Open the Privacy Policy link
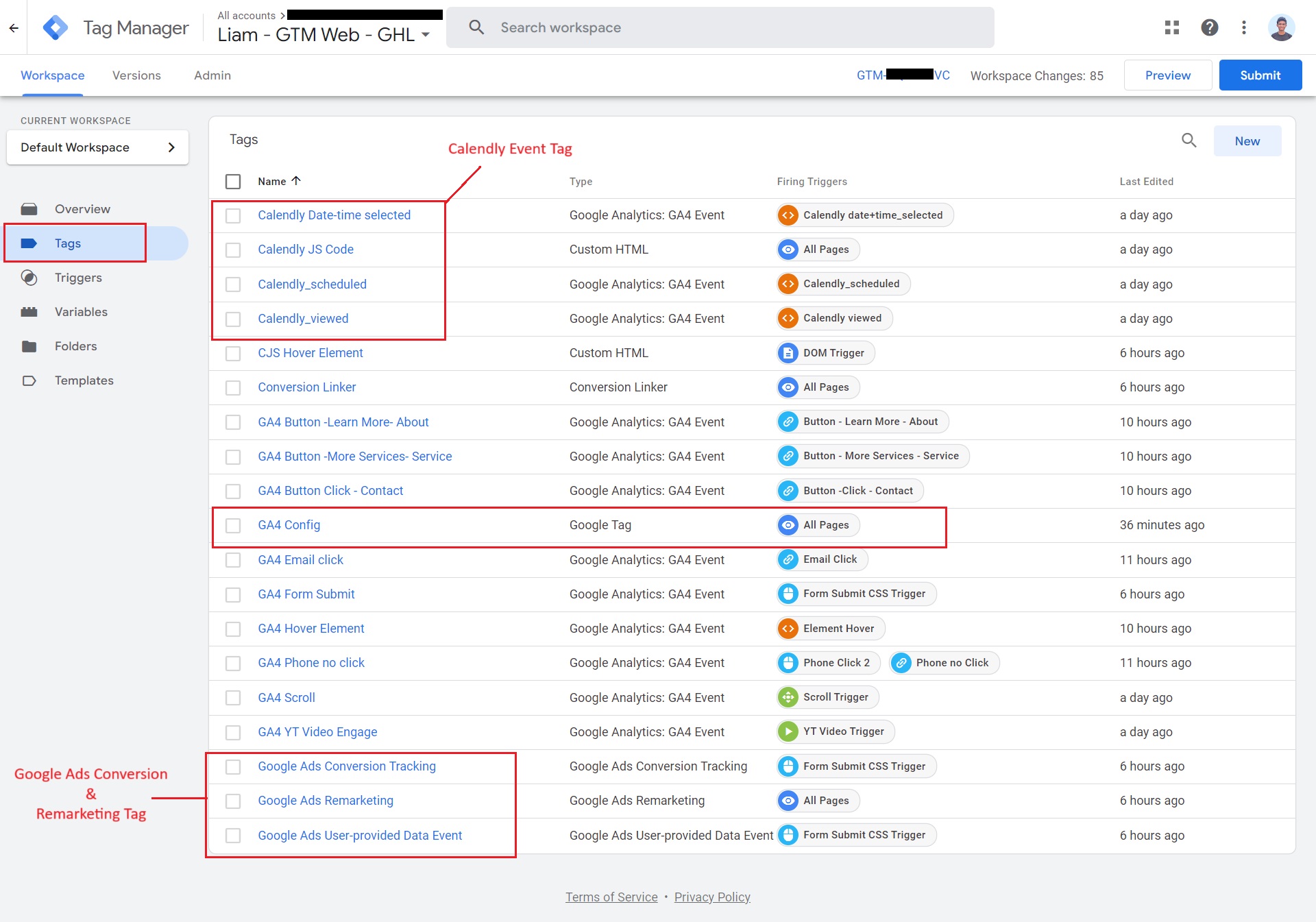This screenshot has height=922, width=1316. click(712, 897)
